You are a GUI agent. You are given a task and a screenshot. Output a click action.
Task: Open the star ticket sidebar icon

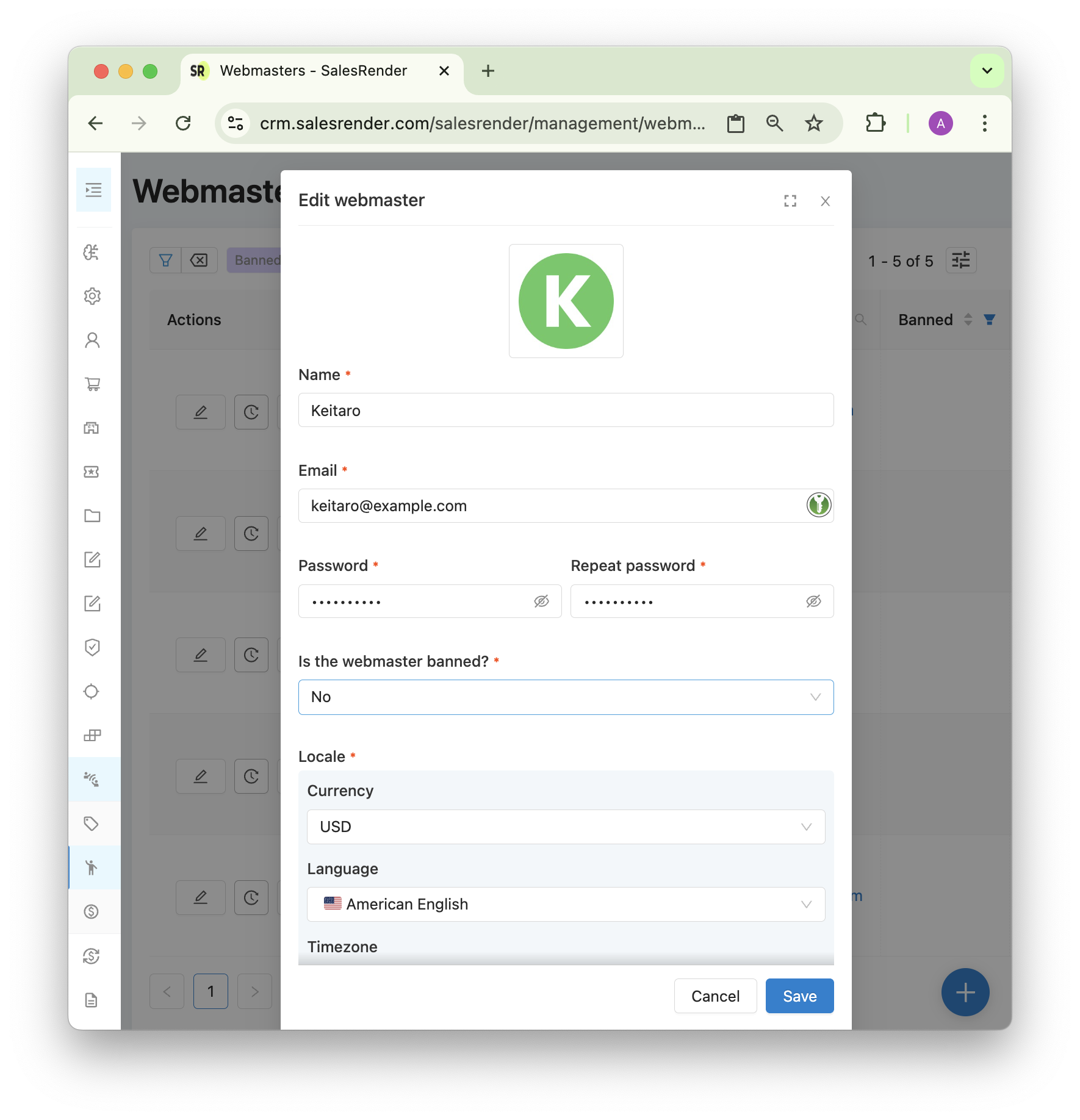click(92, 472)
